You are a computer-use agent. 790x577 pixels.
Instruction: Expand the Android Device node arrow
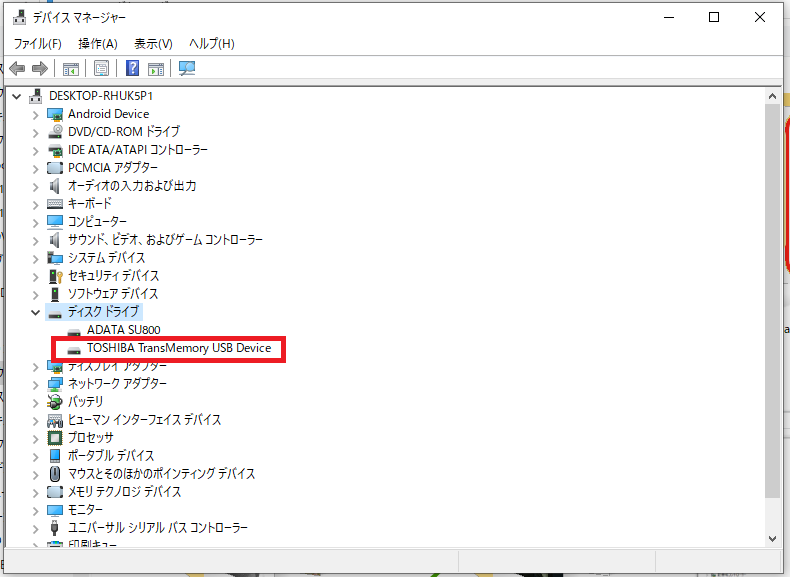pos(35,115)
